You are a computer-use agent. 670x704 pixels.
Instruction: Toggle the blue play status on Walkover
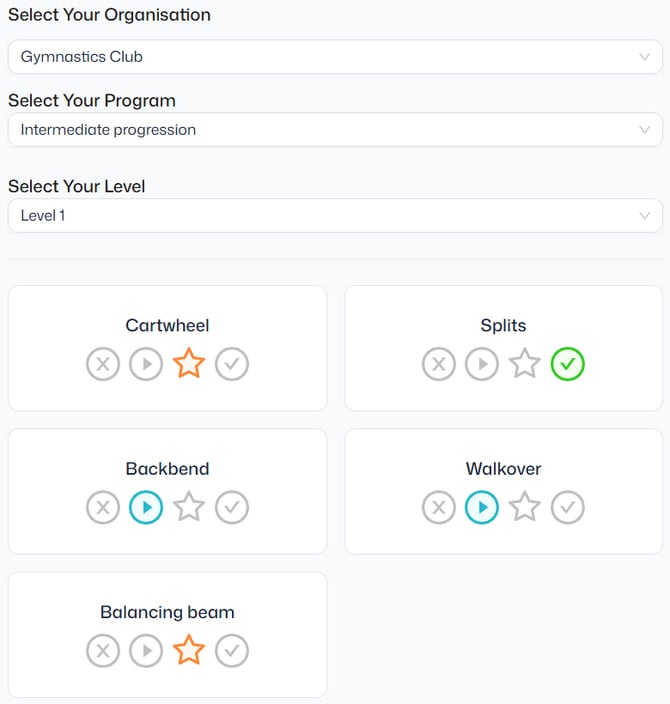(482, 507)
